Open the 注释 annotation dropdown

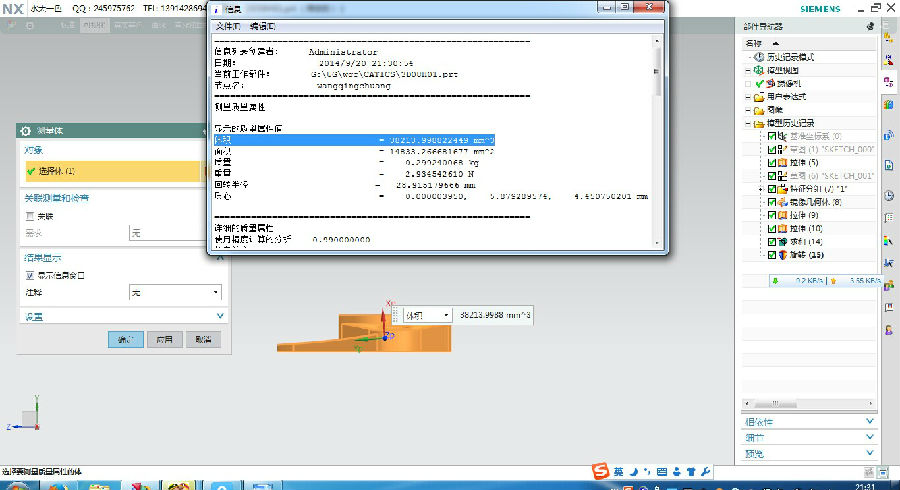[x=176, y=293]
